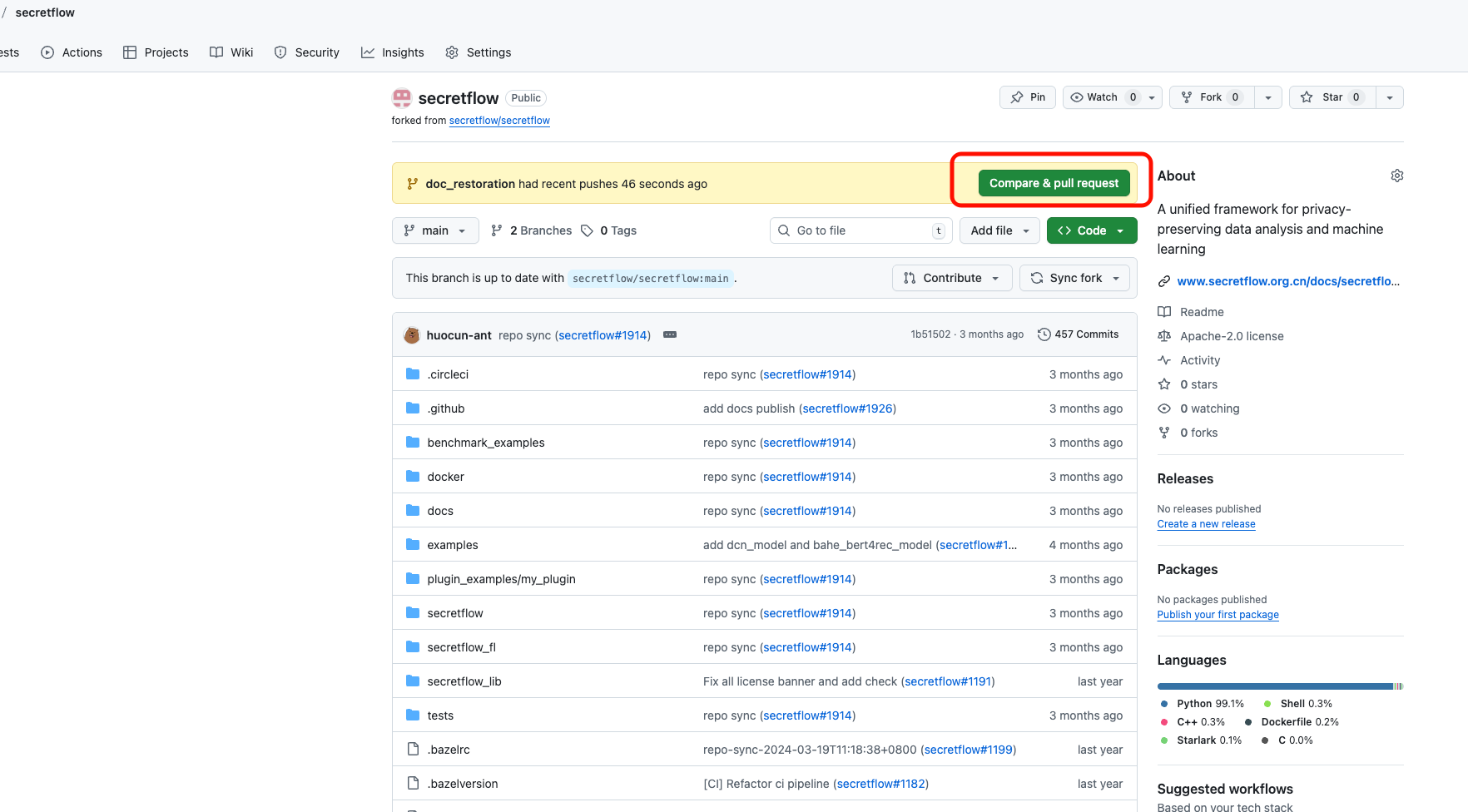
Task: Open the .circleci folder
Action: [x=448, y=374]
